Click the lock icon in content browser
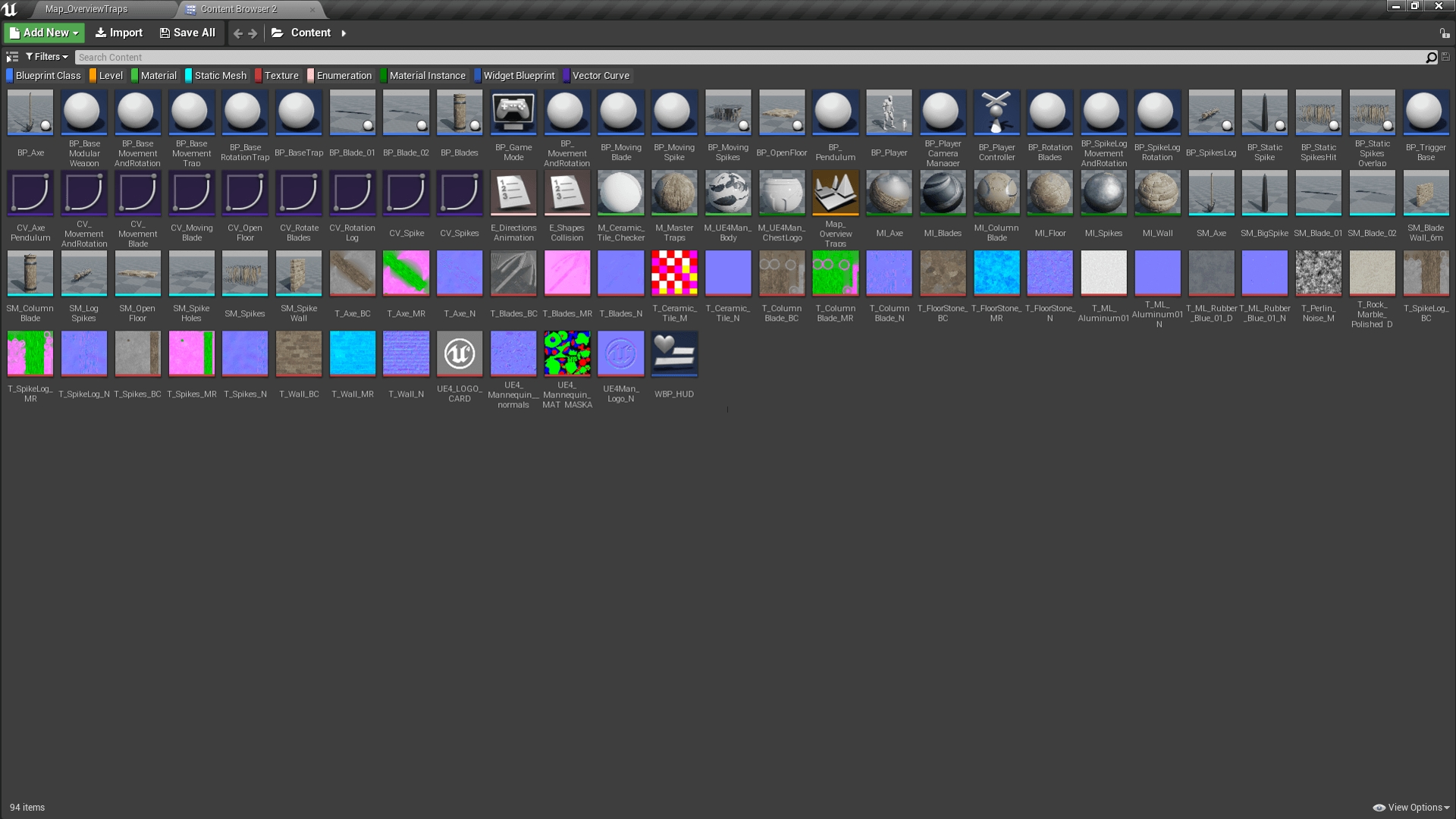 click(x=1444, y=33)
